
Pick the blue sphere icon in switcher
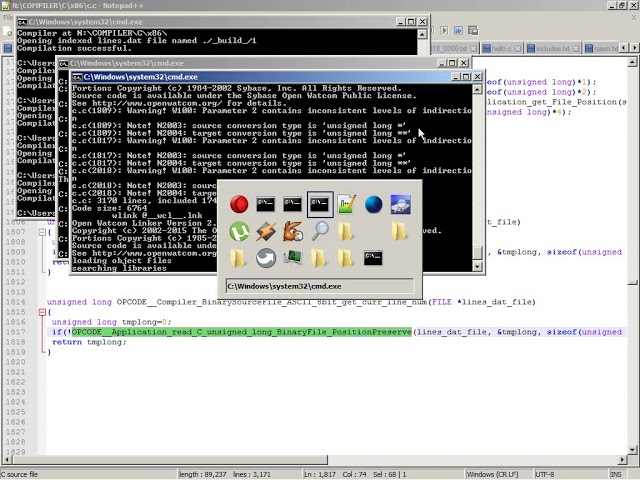click(373, 204)
